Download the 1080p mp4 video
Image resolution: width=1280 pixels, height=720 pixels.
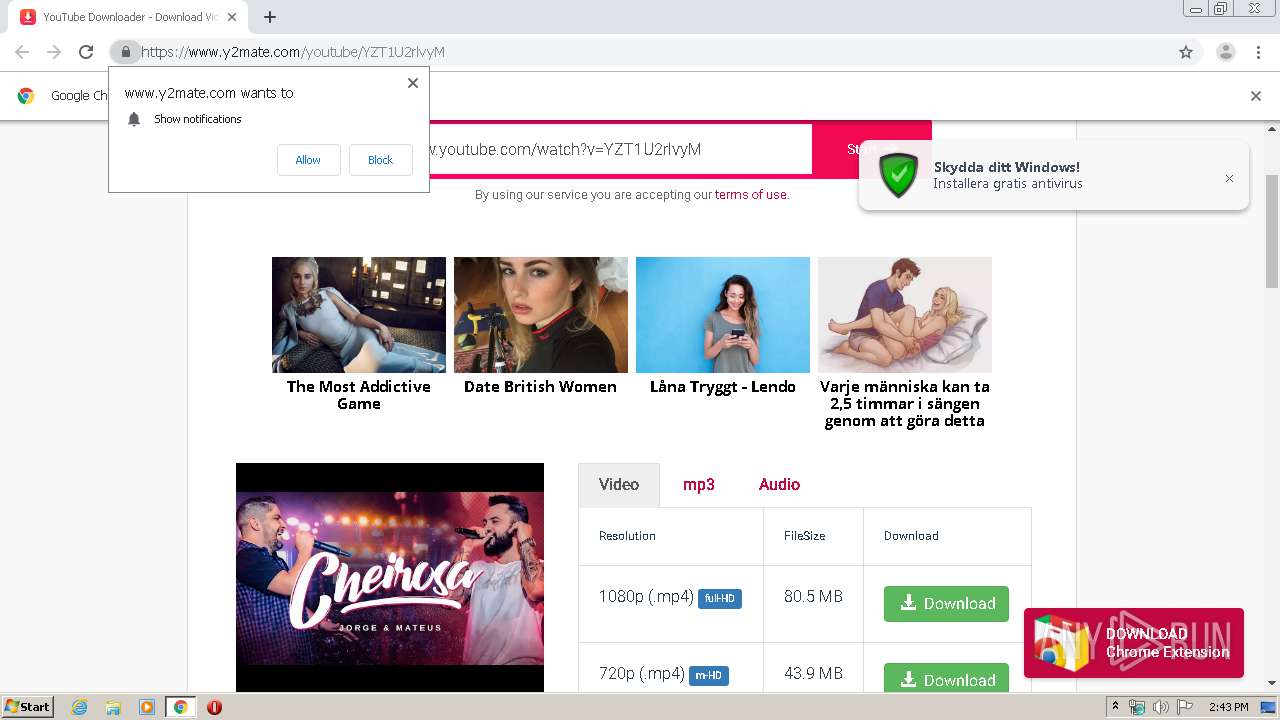946,604
